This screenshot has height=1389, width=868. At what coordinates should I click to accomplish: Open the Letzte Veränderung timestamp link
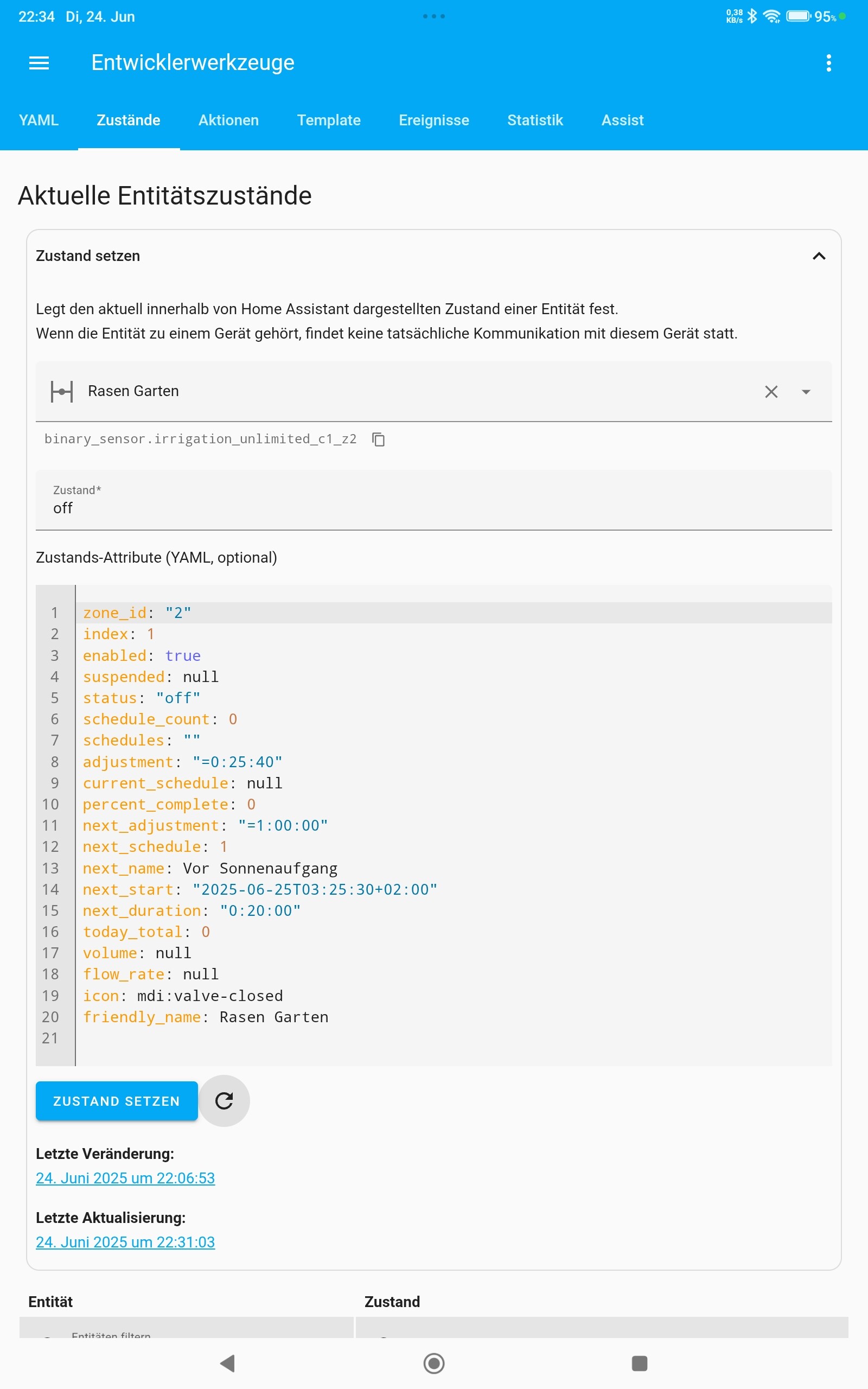pyautogui.click(x=125, y=1178)
